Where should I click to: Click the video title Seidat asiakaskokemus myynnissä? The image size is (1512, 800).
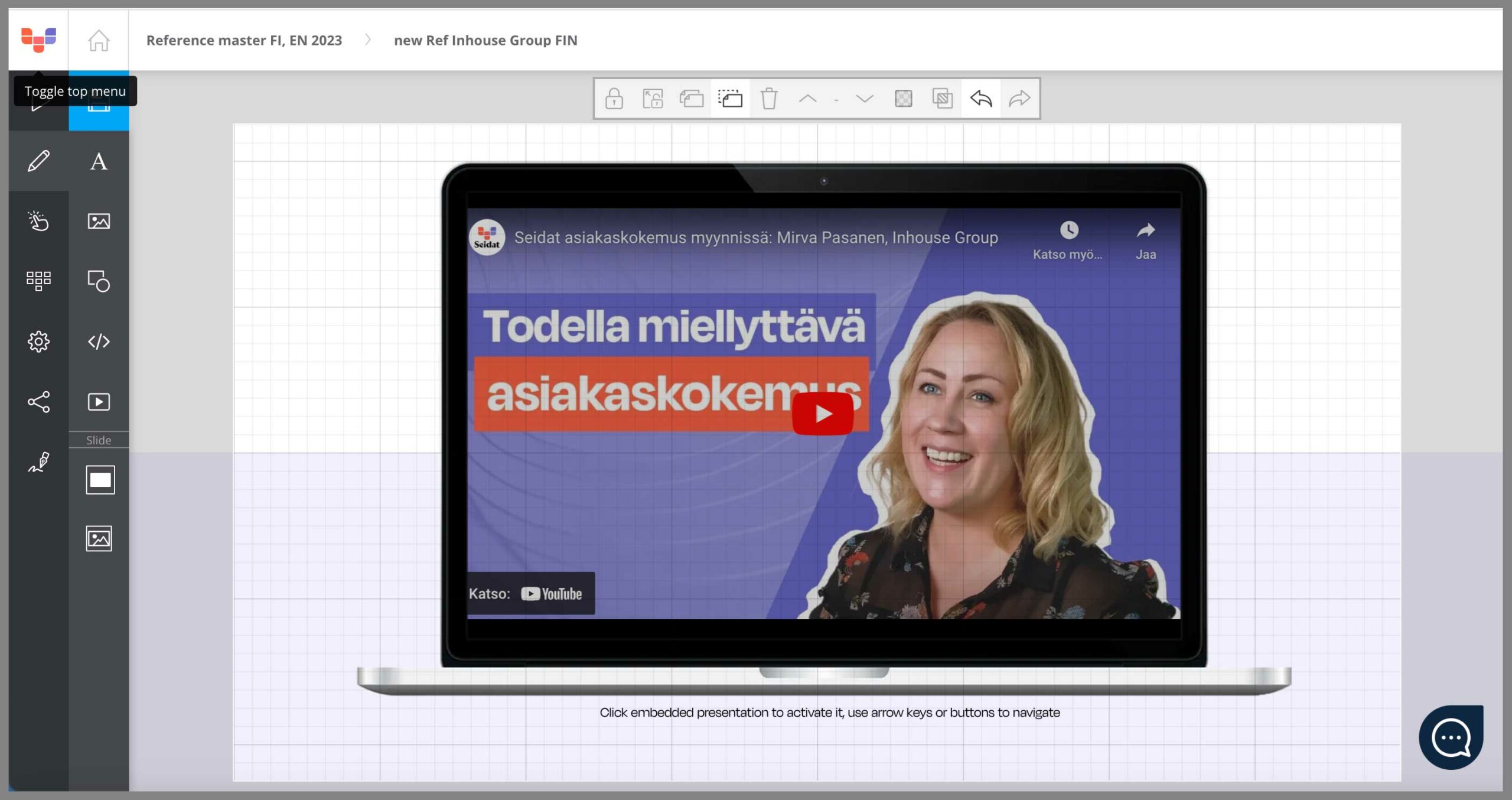click(756, 238)
